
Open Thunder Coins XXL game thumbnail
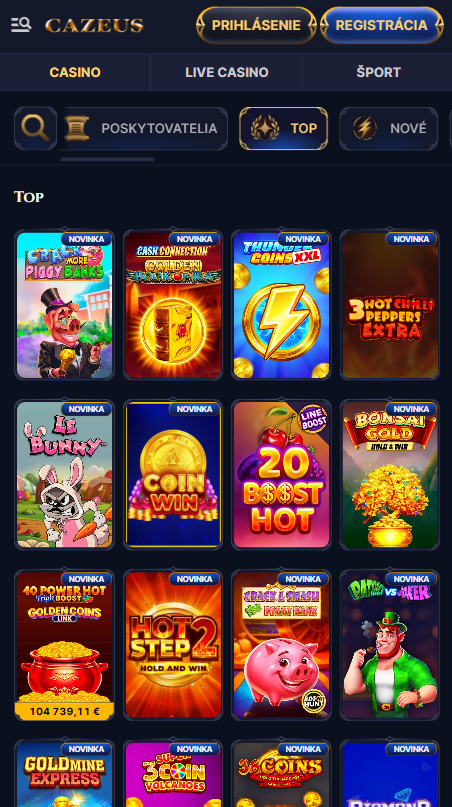[281, 305]
